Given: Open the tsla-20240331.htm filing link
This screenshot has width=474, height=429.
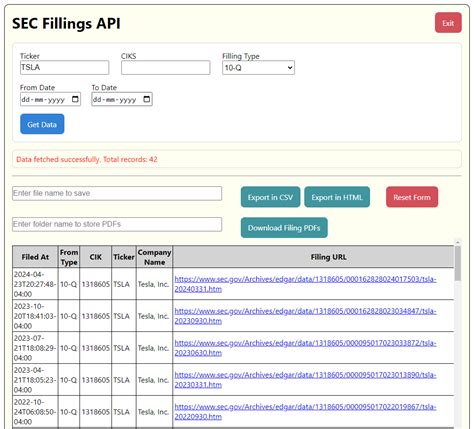Looking at the screenshot, I should pos(305,284).
